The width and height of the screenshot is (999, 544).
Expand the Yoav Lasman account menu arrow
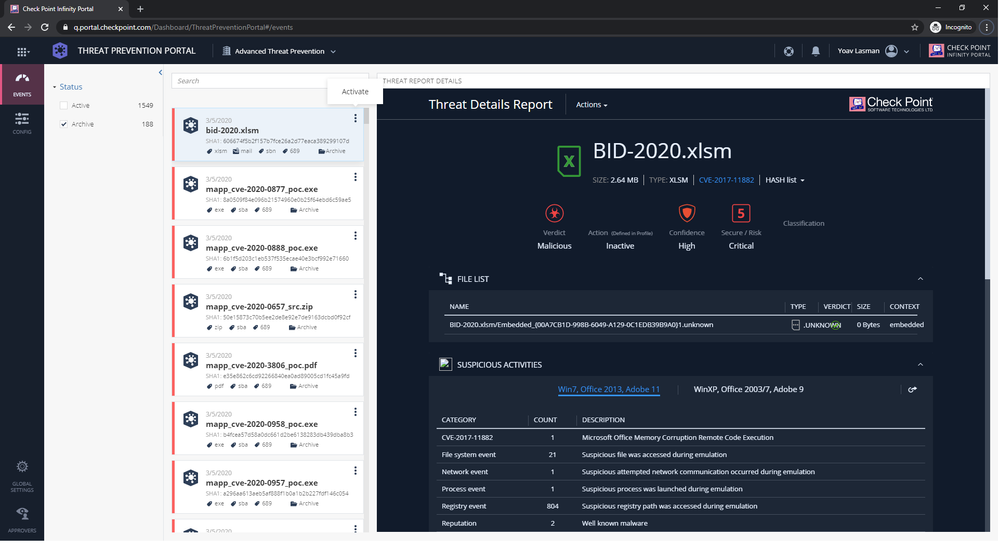907,52
